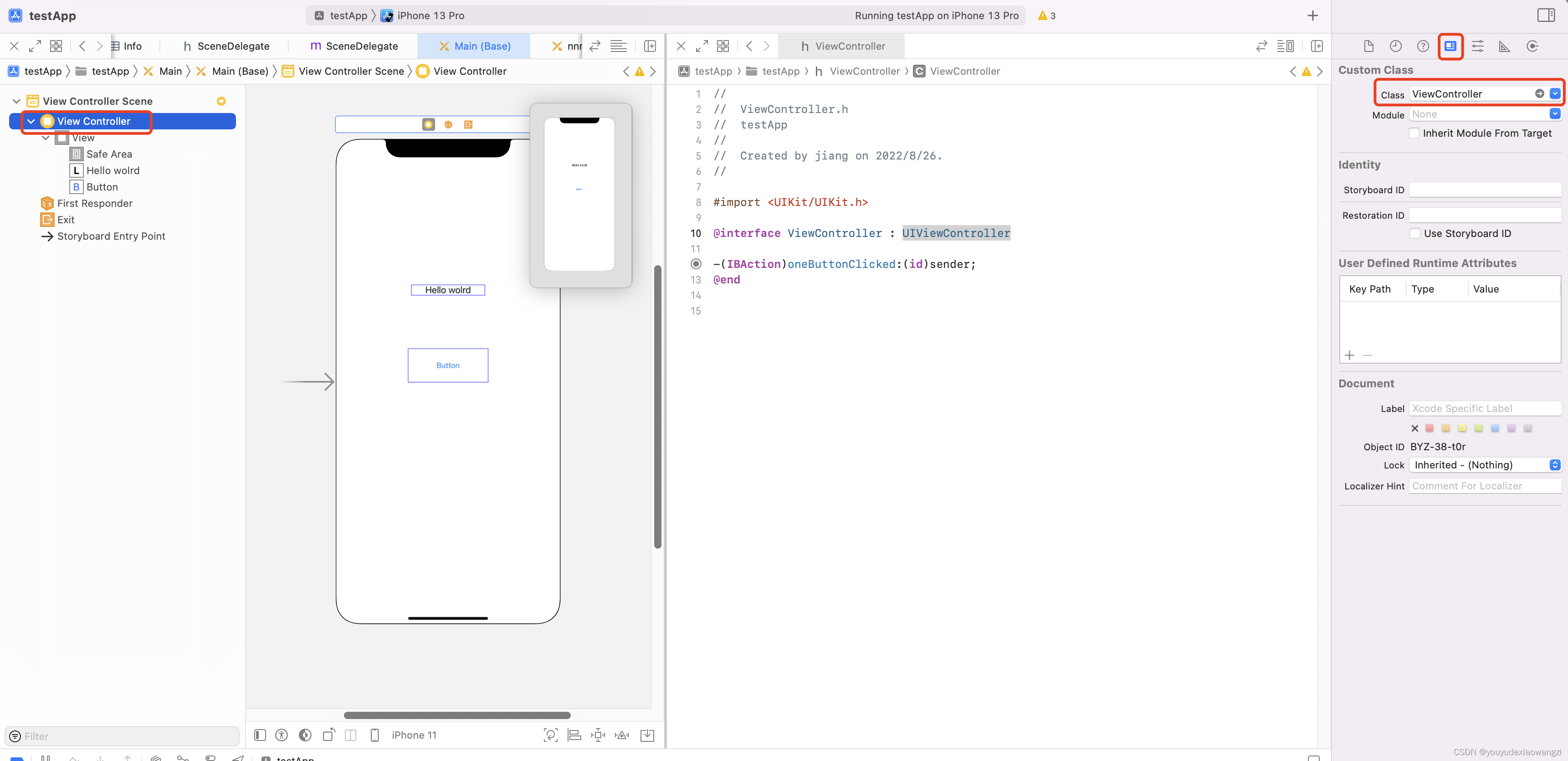This screenshot has width=1568, height=761.
Task: Click the Embed In icon on the canvas bar
Action: point(647,735)
